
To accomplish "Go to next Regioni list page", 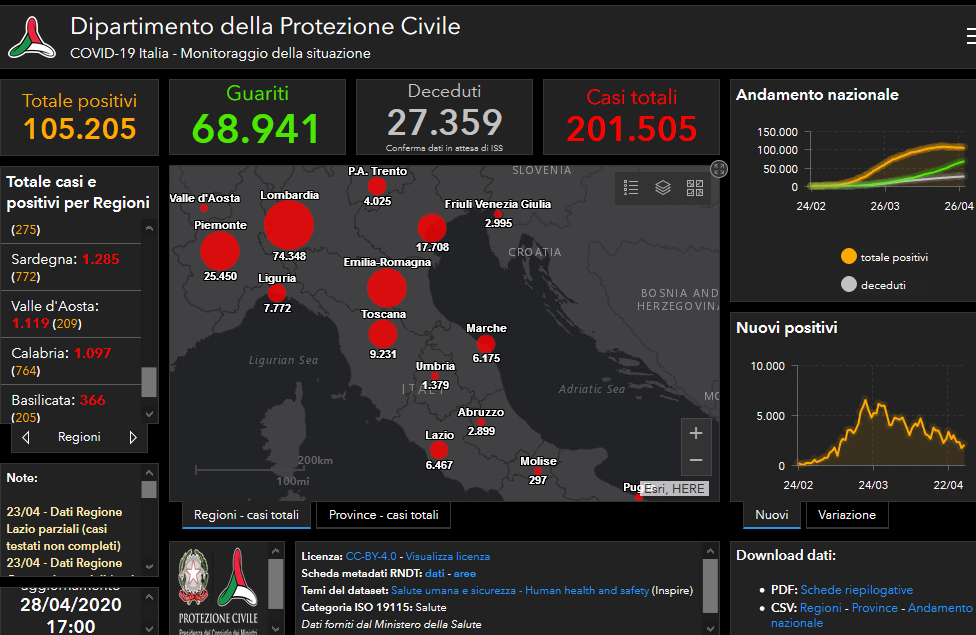I will [x=133, y=438].
